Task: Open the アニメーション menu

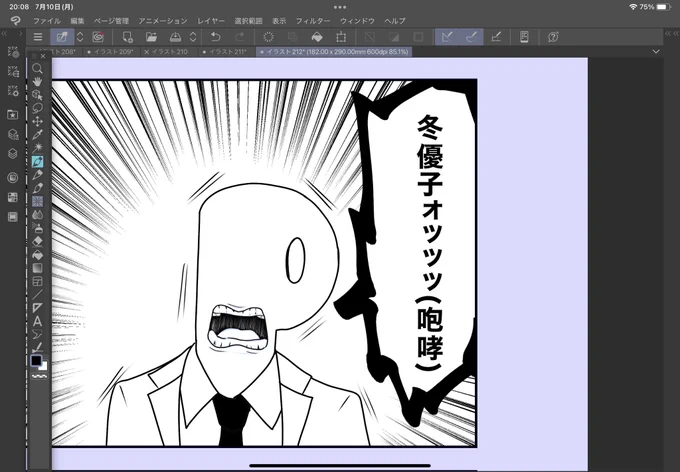Action: [x=163, y=21]
